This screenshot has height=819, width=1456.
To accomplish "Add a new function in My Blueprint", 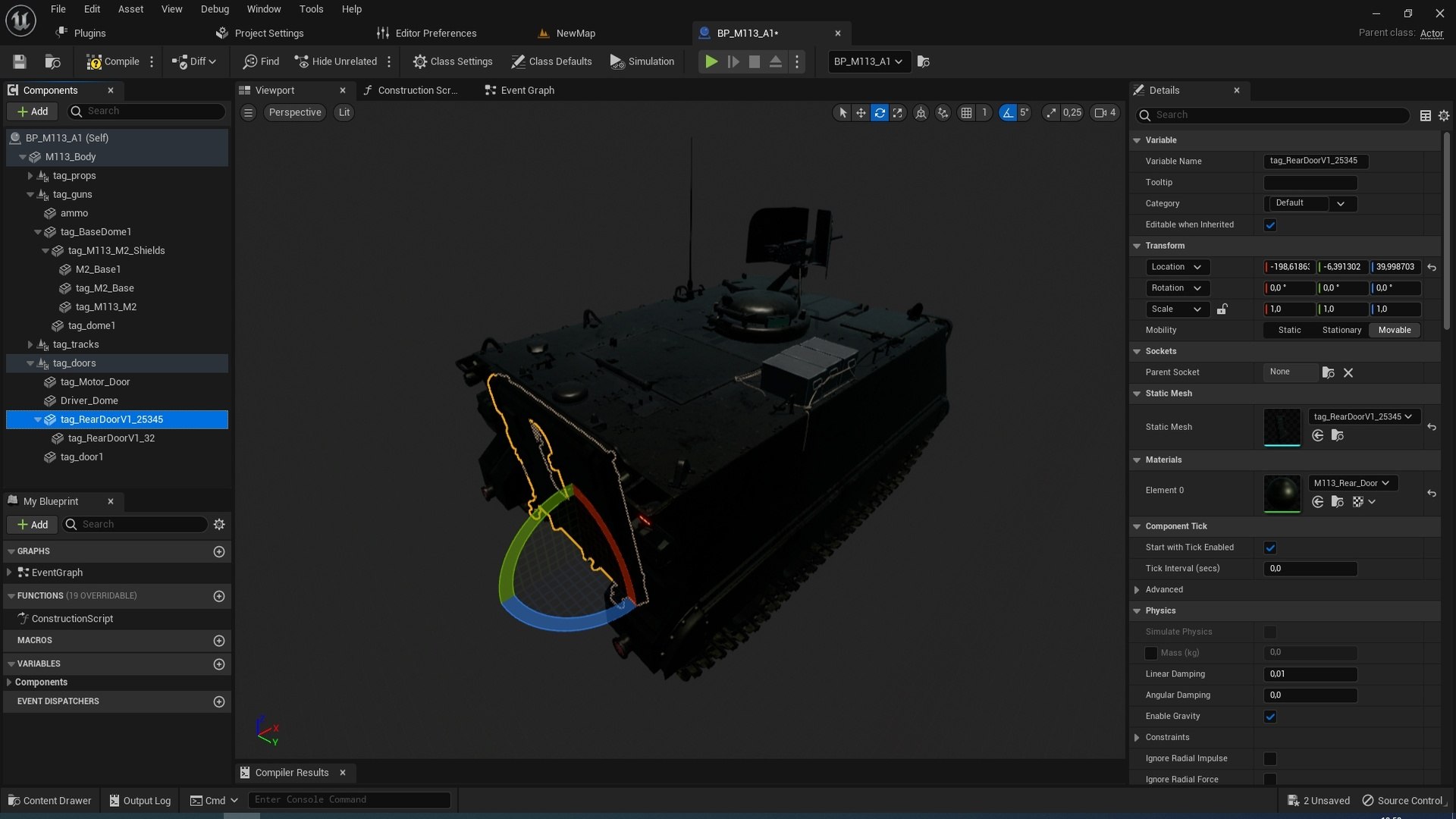I will tap(219, 596).
